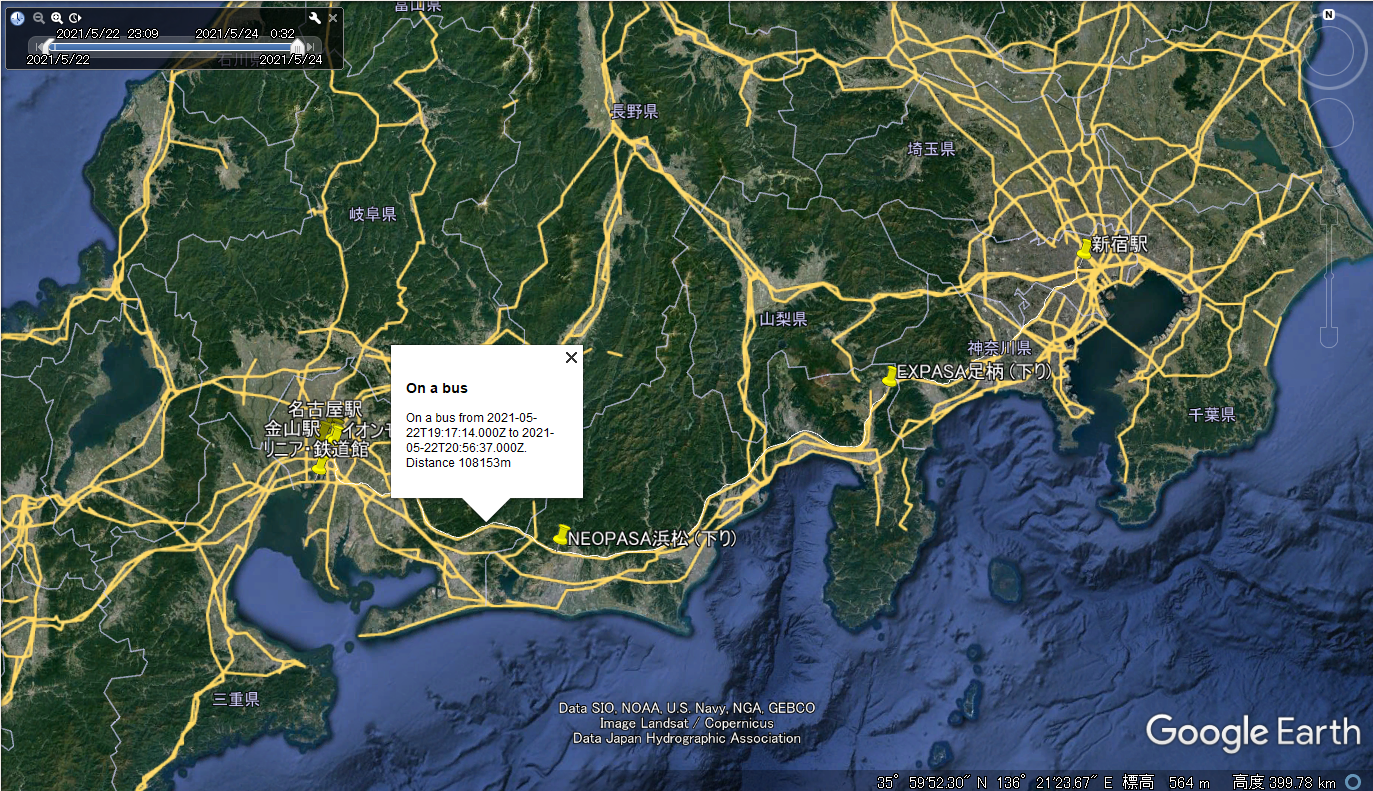Image resolution: width=1373 pixels, height=791 pixels.
Task: Zoom in the time slider range
Action: pyautogui.click(x=57, y=18)
